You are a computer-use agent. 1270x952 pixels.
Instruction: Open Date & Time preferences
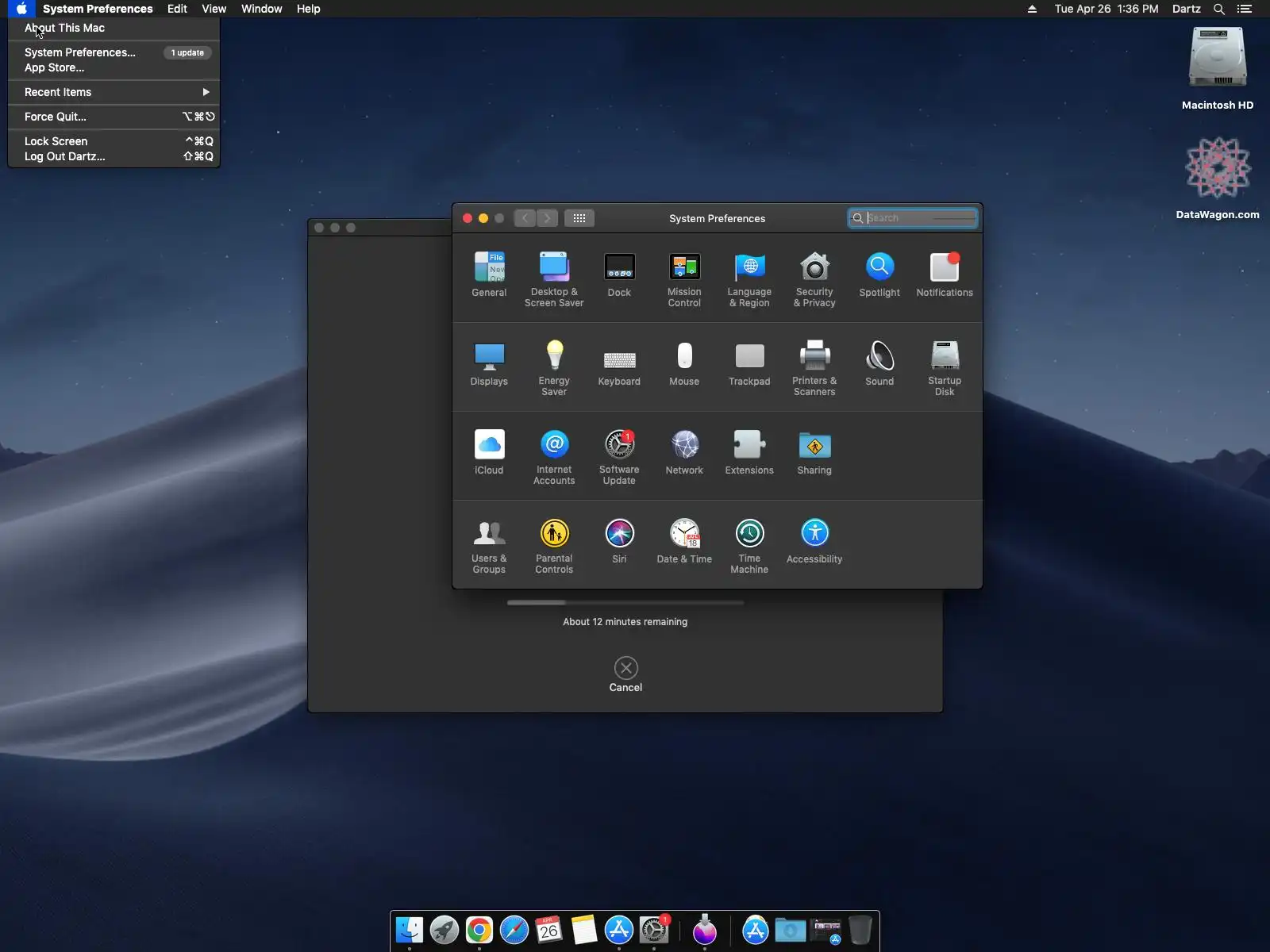tap(684, 541)
